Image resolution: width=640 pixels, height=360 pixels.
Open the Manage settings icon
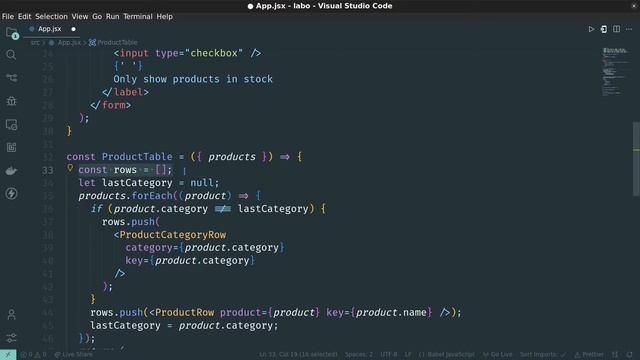(11, 338)
